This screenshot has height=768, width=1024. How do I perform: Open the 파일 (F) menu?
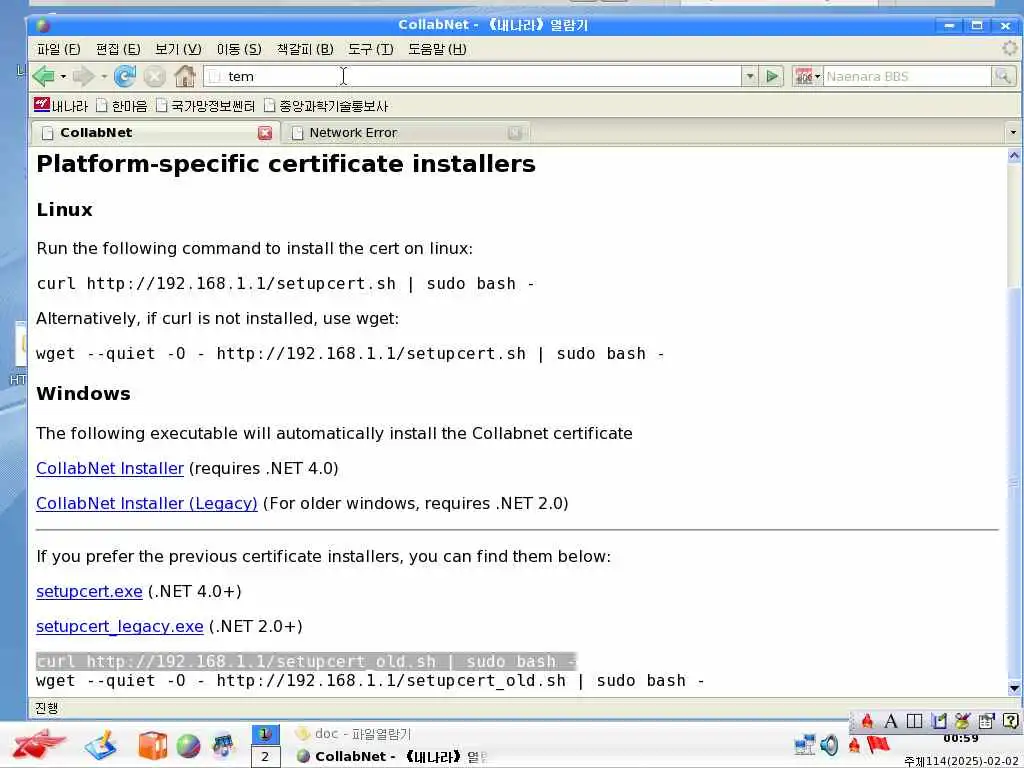click(59, 49)
